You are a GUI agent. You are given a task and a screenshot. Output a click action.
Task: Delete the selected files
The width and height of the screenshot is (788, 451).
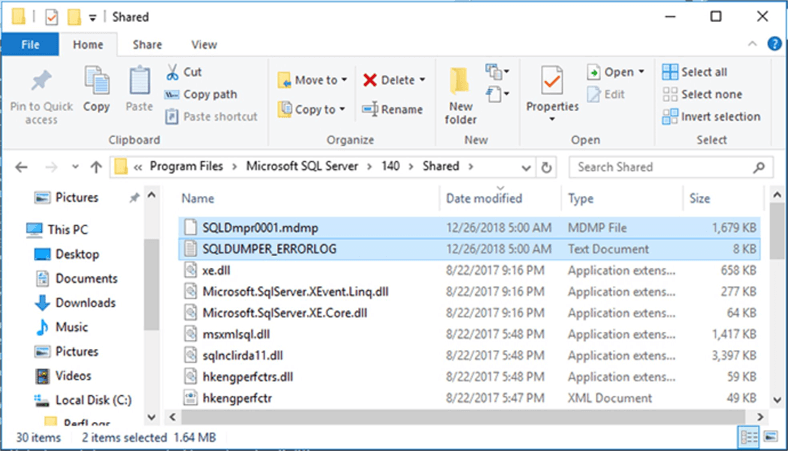point(389,80)
